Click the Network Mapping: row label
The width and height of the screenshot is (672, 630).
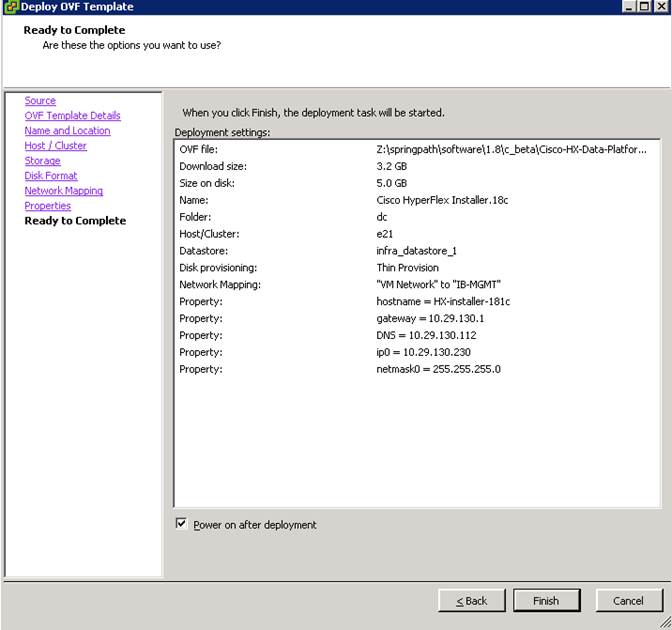pyautogui.click(x=220, y=285)
